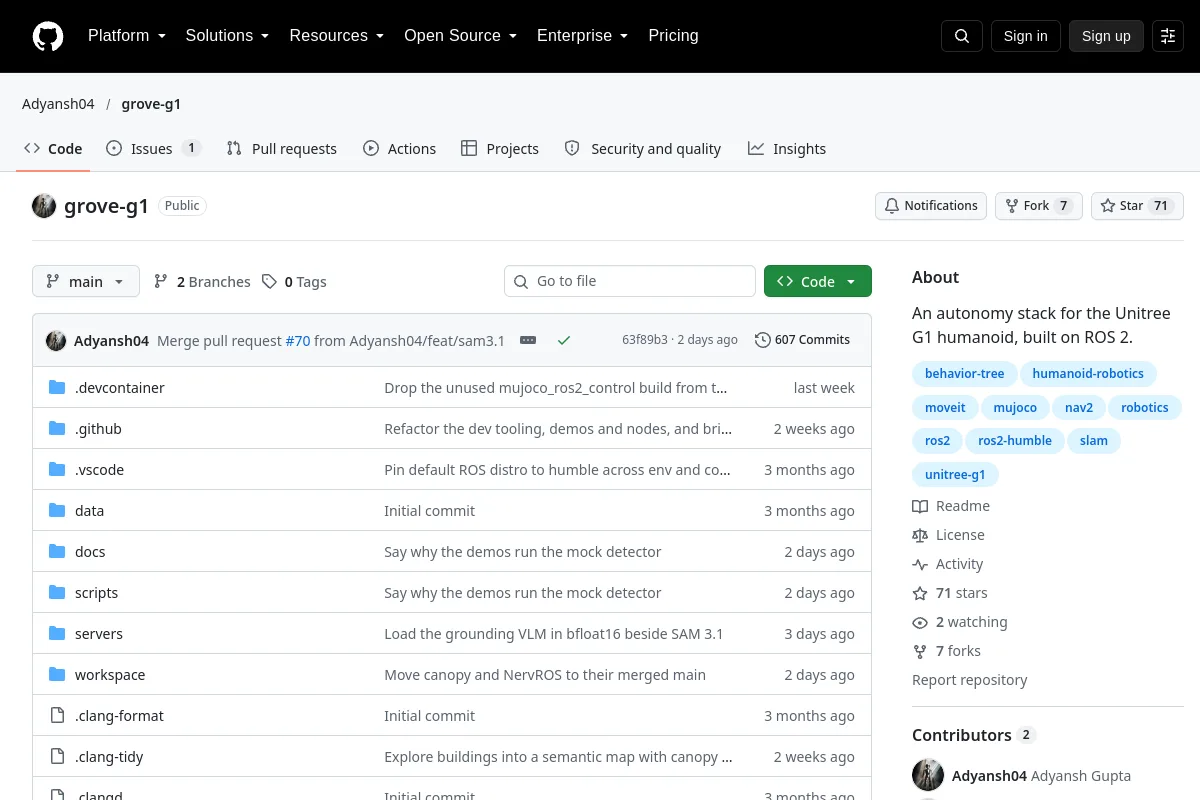Screen dimensions: 1200x800
Task: Click the scales icon beside License
Action: coord(920,535)
